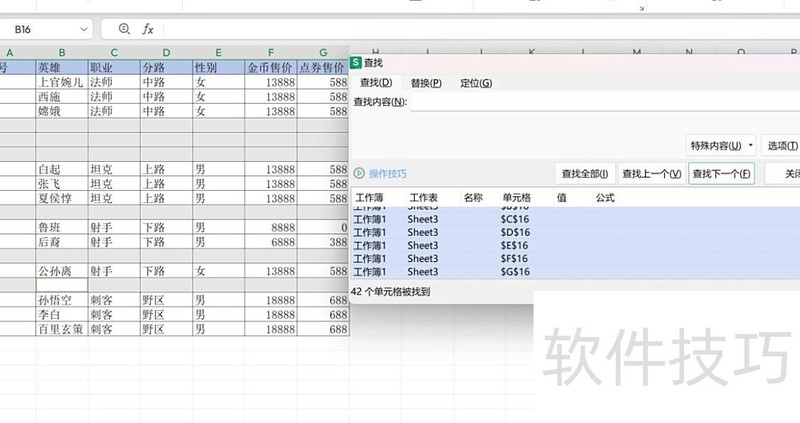Click the 公式 results column header

pyautogui.click(x=605, y=198)
